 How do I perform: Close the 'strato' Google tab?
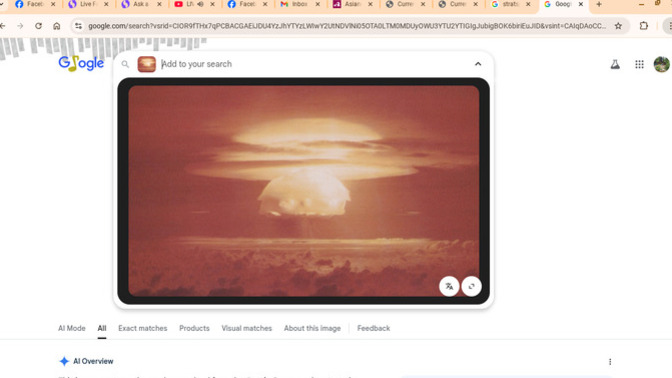point(528,4)
